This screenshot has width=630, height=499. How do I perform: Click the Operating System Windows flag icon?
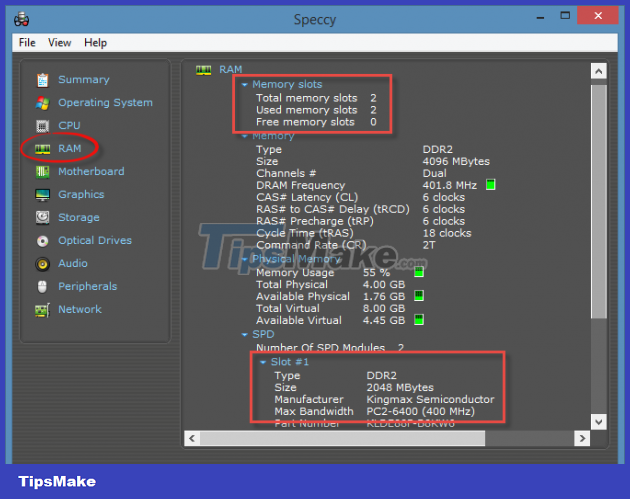pyautogui.click(x=43, y=103)
